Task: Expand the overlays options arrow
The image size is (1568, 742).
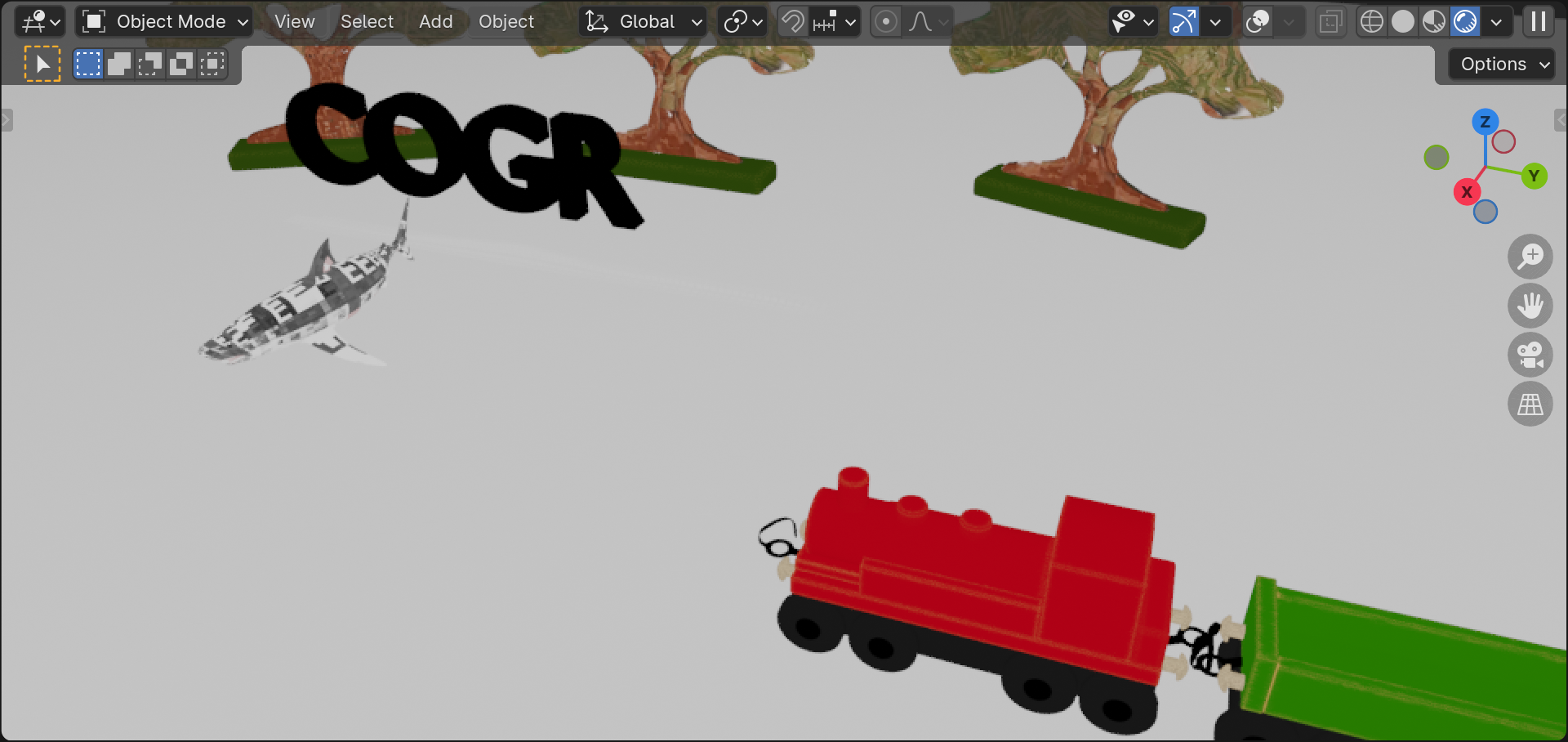Action: [x=1290, y=22]
